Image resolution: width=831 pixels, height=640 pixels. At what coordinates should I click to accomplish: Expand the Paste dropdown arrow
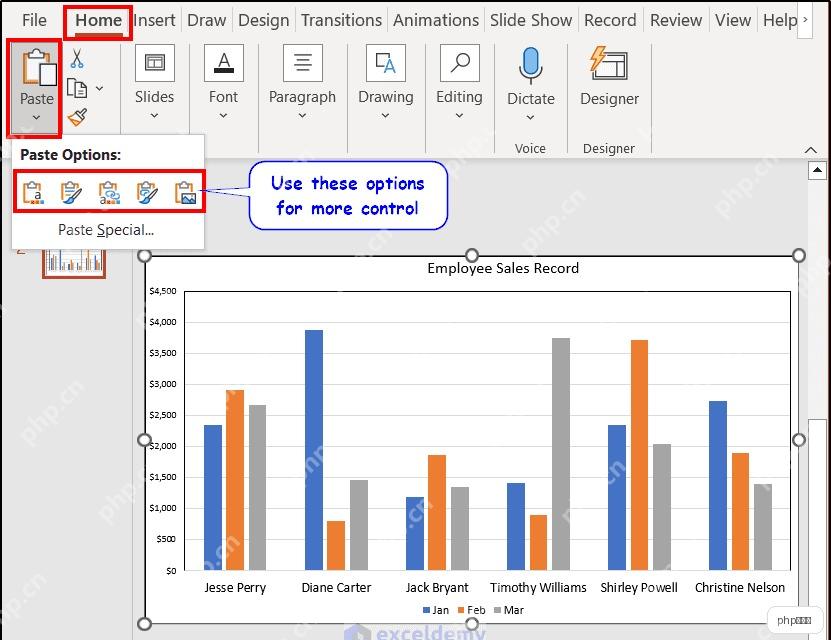click(x=36, y=117)
